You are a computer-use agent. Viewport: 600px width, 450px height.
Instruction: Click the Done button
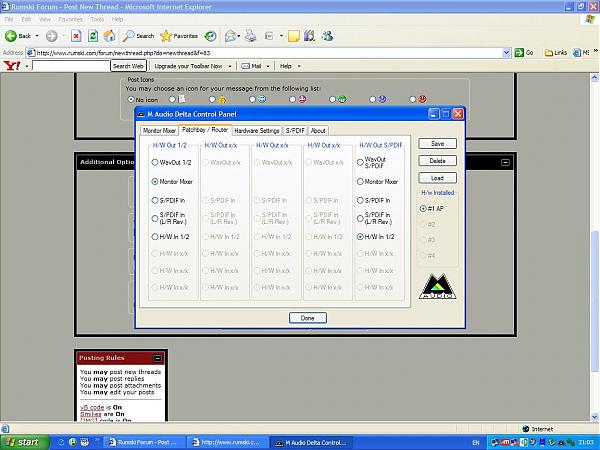click(x=307, y=317)
